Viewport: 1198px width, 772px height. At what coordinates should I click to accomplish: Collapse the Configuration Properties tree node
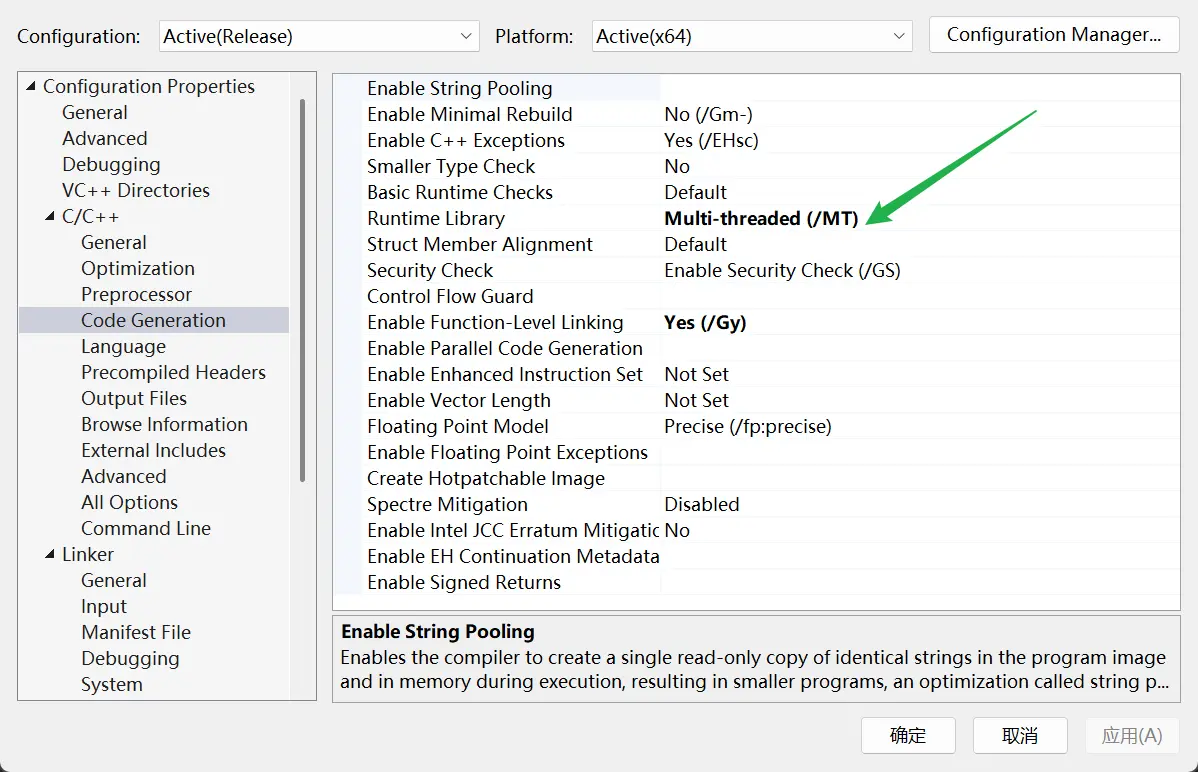[31, 87]
